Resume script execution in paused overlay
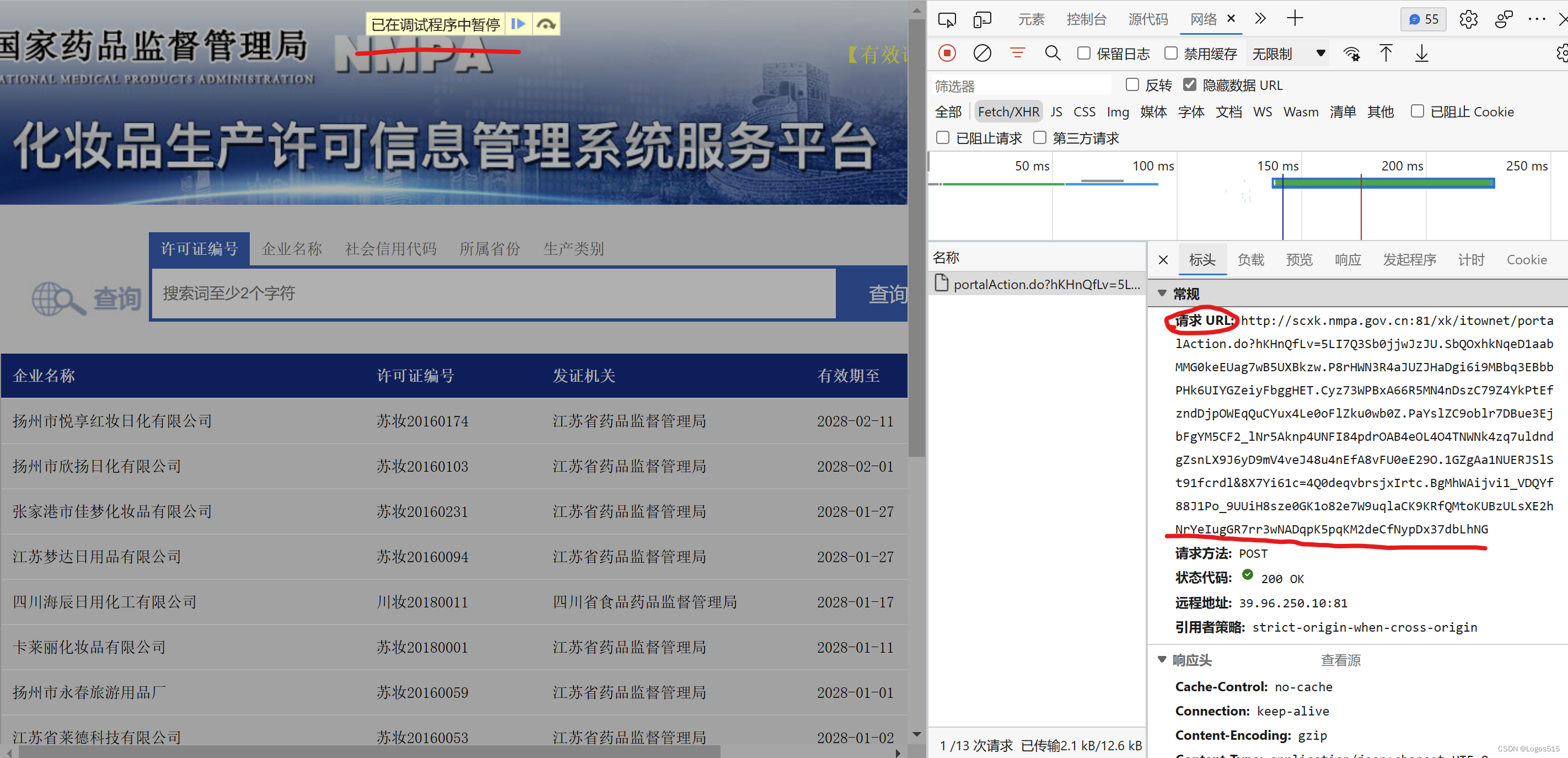This screenshot has height=758, width=1568. (518, 24)
